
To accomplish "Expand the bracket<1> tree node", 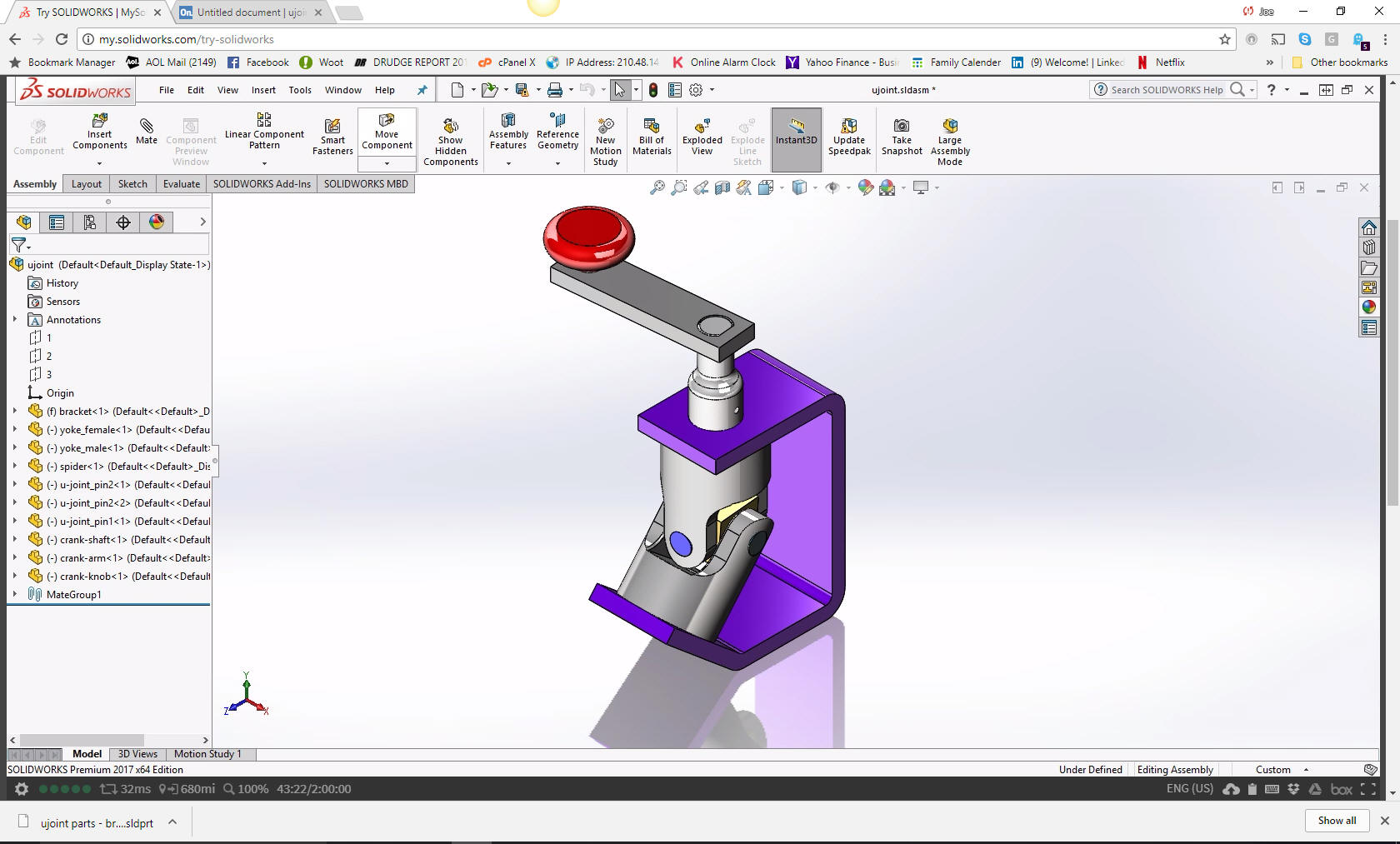I will click(x=15, y=411).
